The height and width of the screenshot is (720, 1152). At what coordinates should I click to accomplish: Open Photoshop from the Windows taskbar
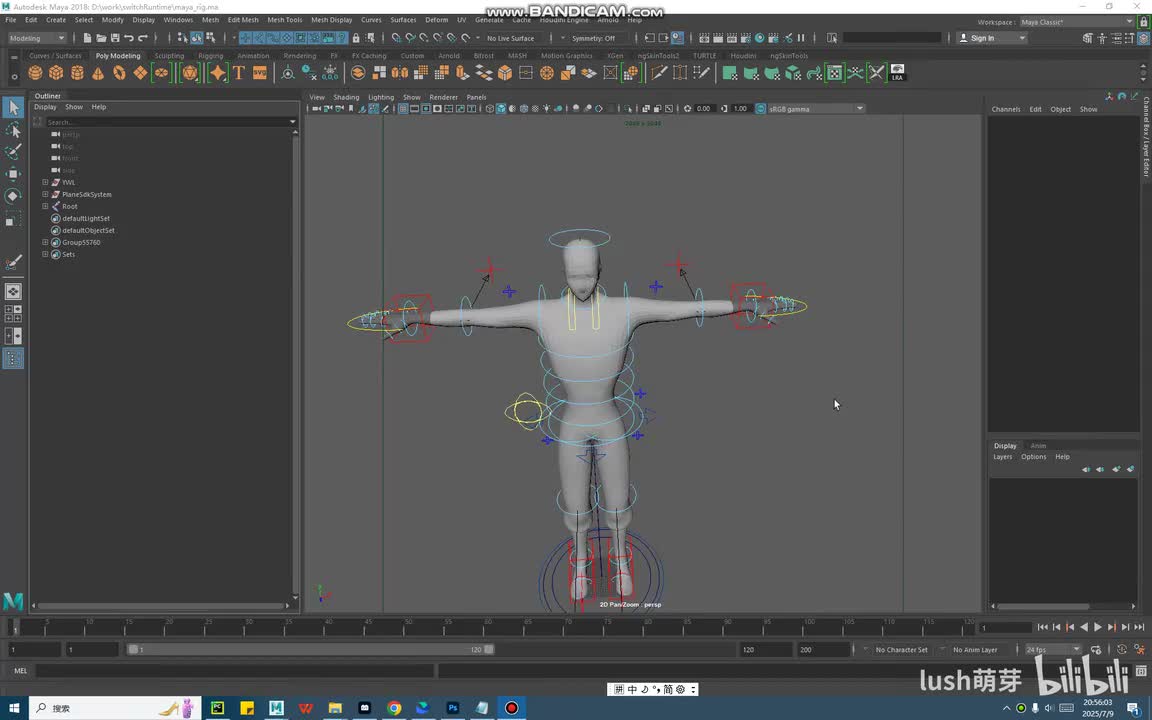(x=452, y=708)
